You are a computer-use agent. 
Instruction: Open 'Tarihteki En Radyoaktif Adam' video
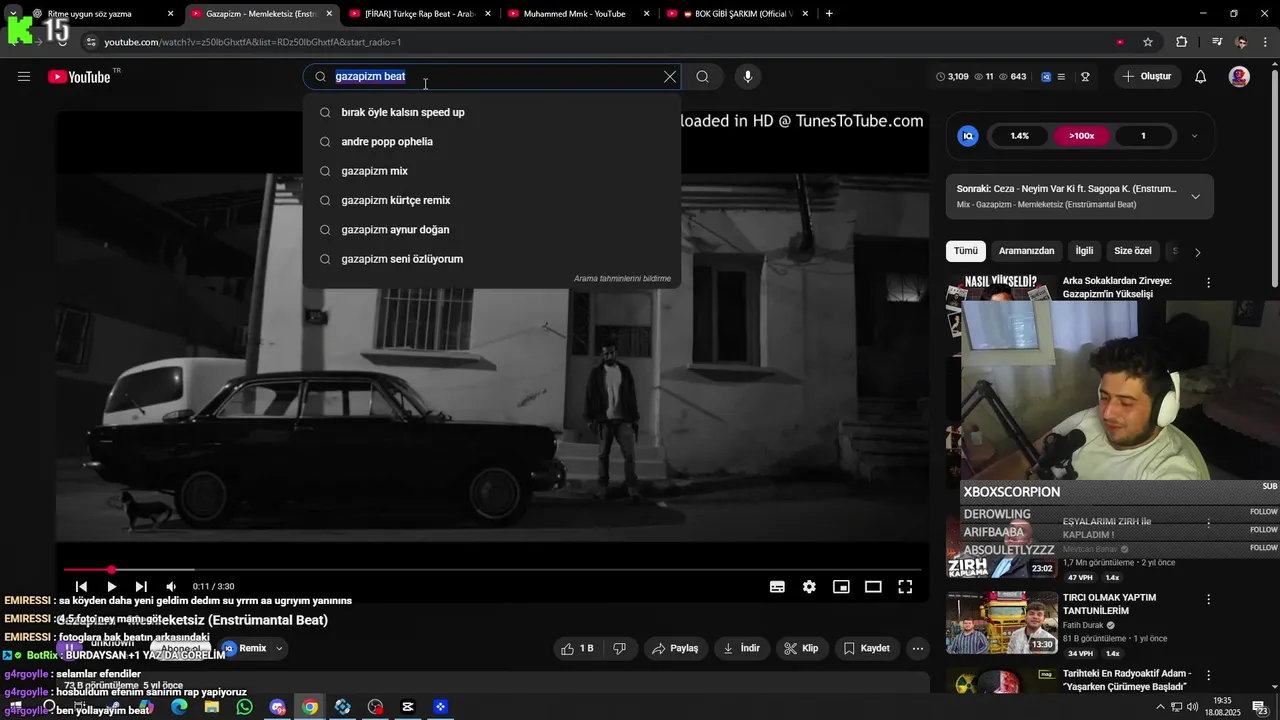pos(1127,680)
